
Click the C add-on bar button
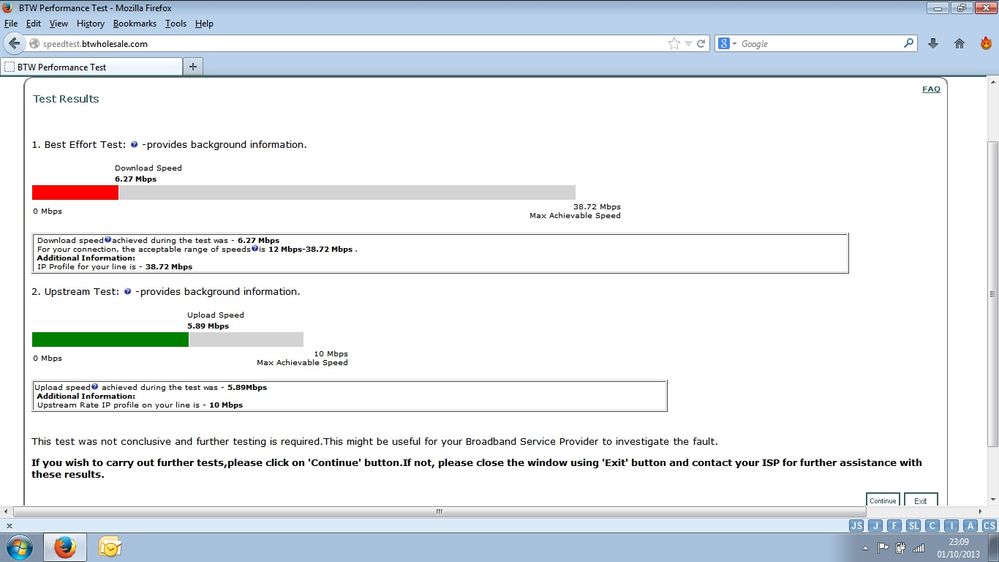pos(932,526)
